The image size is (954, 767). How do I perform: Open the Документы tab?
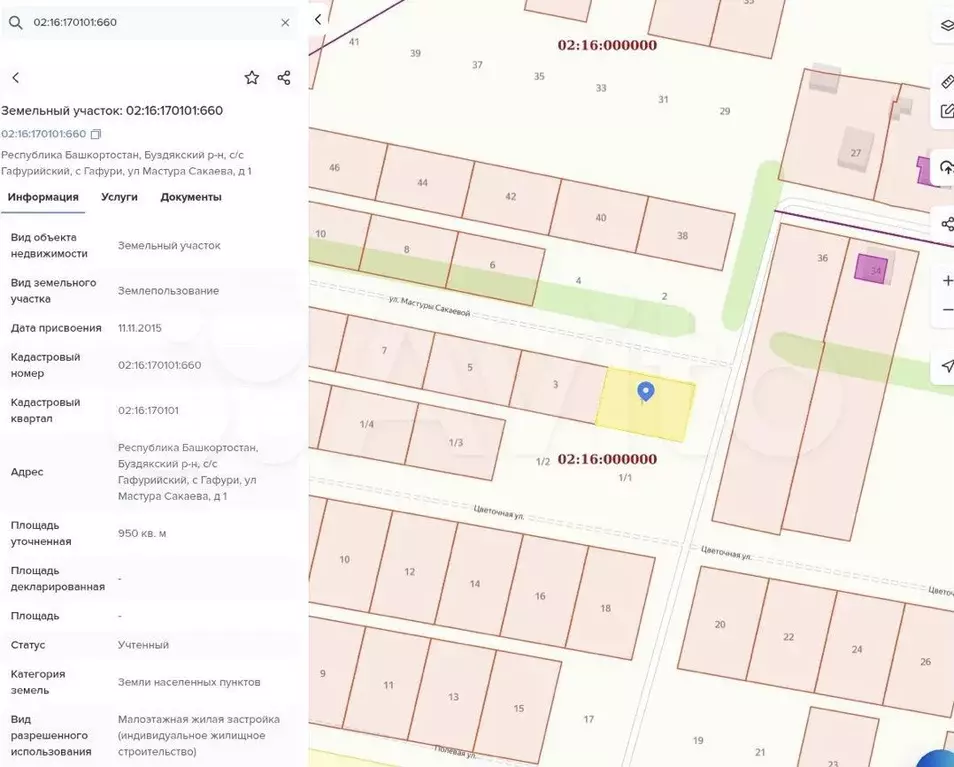(190, 197)
